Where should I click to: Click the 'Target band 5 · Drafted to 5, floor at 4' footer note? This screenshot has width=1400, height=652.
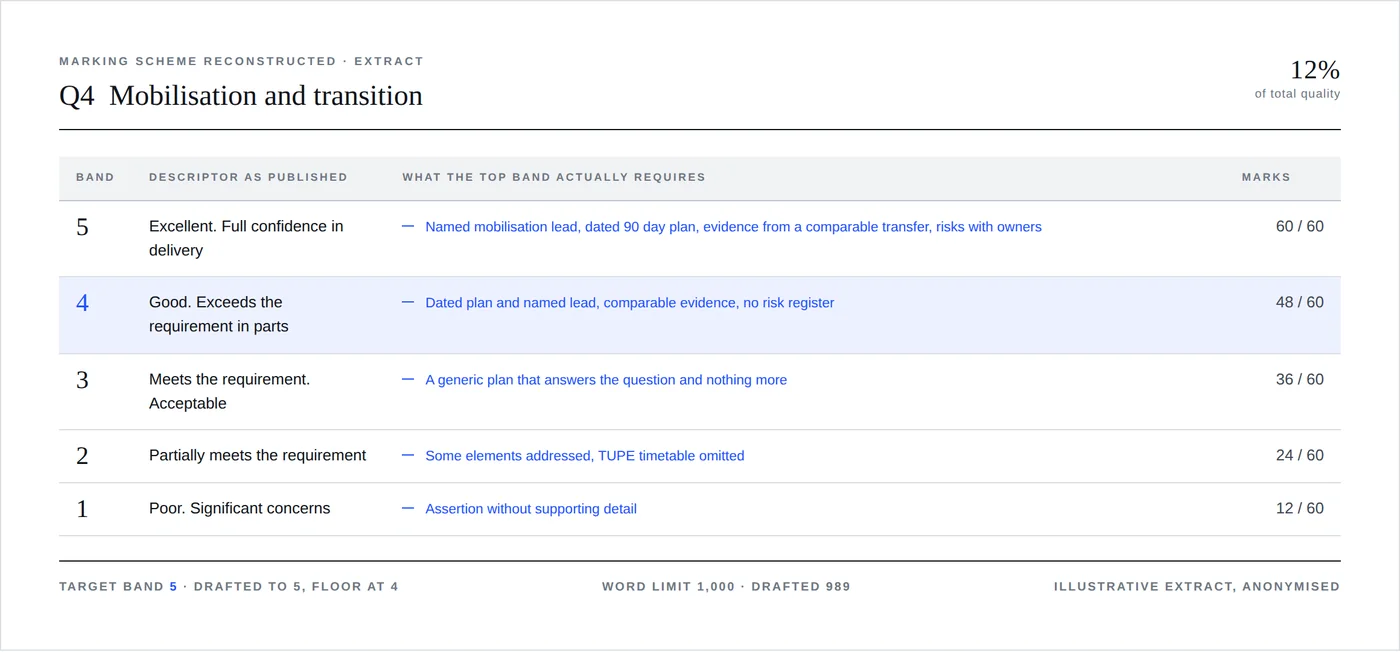229,587
